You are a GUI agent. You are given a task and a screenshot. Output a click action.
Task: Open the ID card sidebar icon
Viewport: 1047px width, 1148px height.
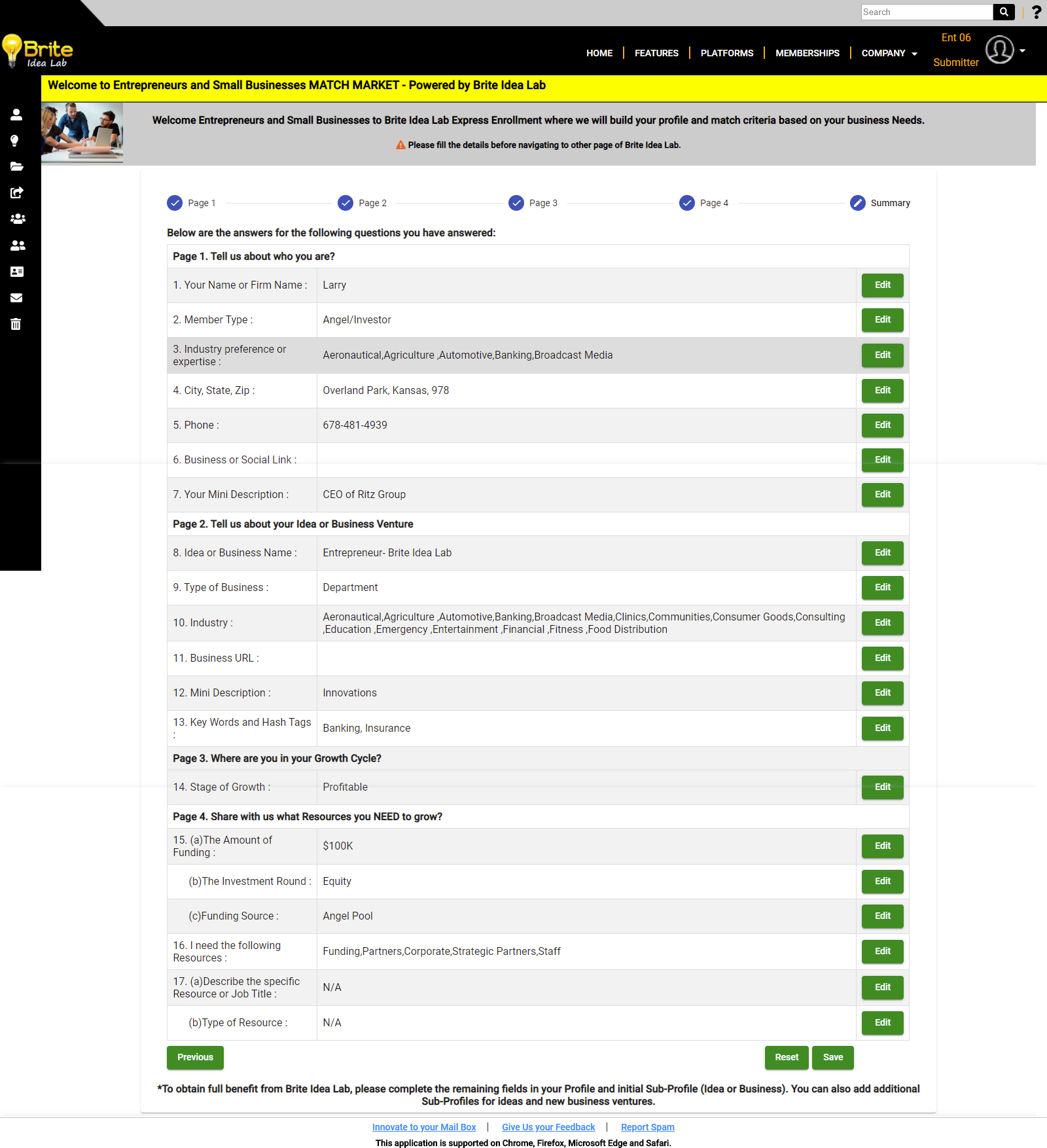point(17,272)
